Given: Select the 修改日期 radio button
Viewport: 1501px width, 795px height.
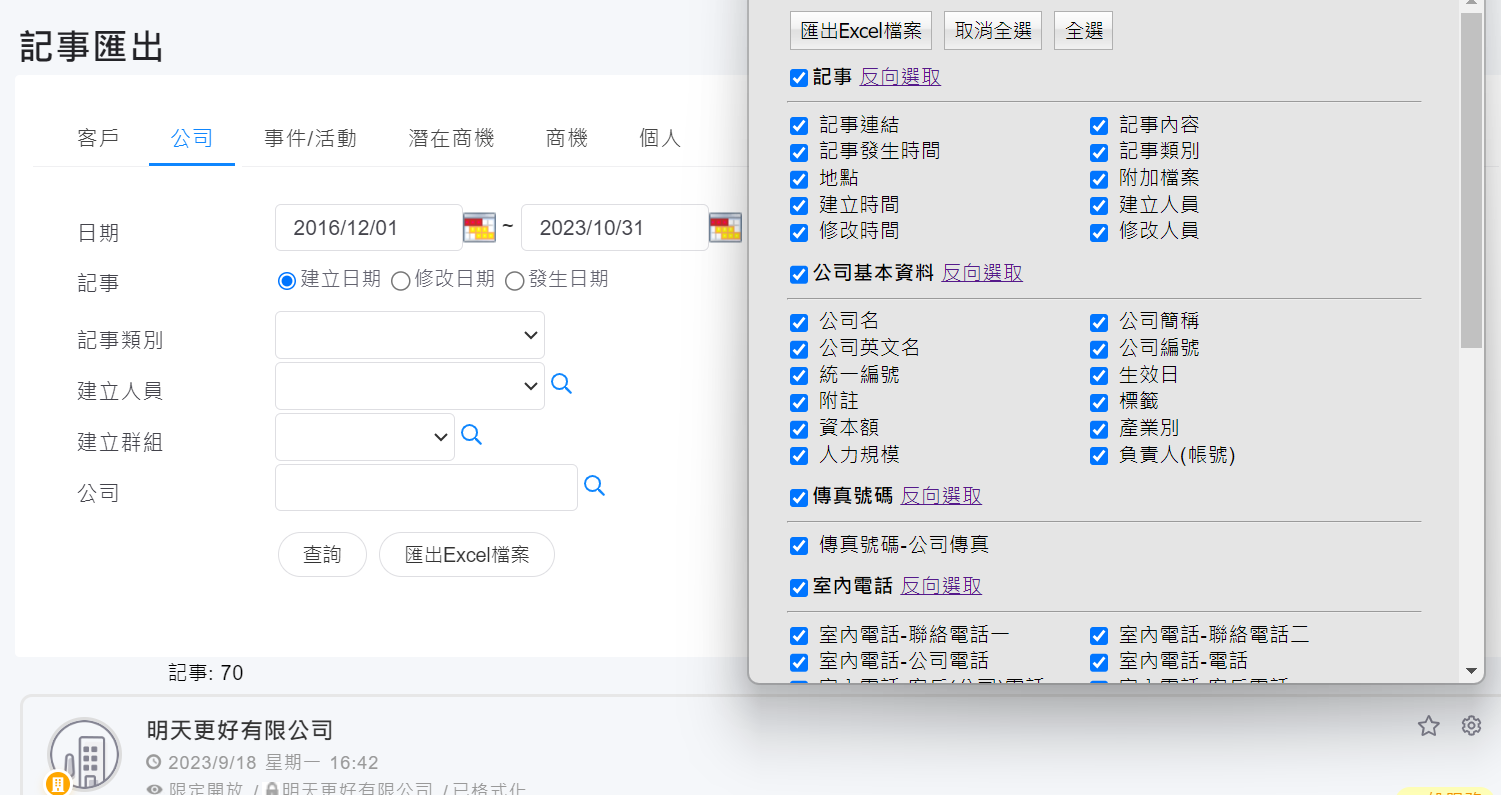Looking at the screenshot, I should pos(400,281).
